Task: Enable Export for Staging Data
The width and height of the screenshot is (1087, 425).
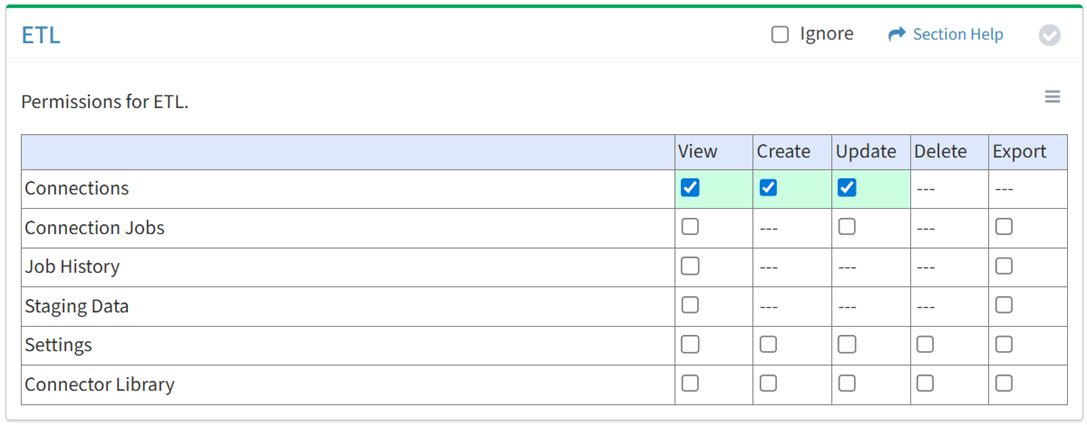Action: point(1004,305)
